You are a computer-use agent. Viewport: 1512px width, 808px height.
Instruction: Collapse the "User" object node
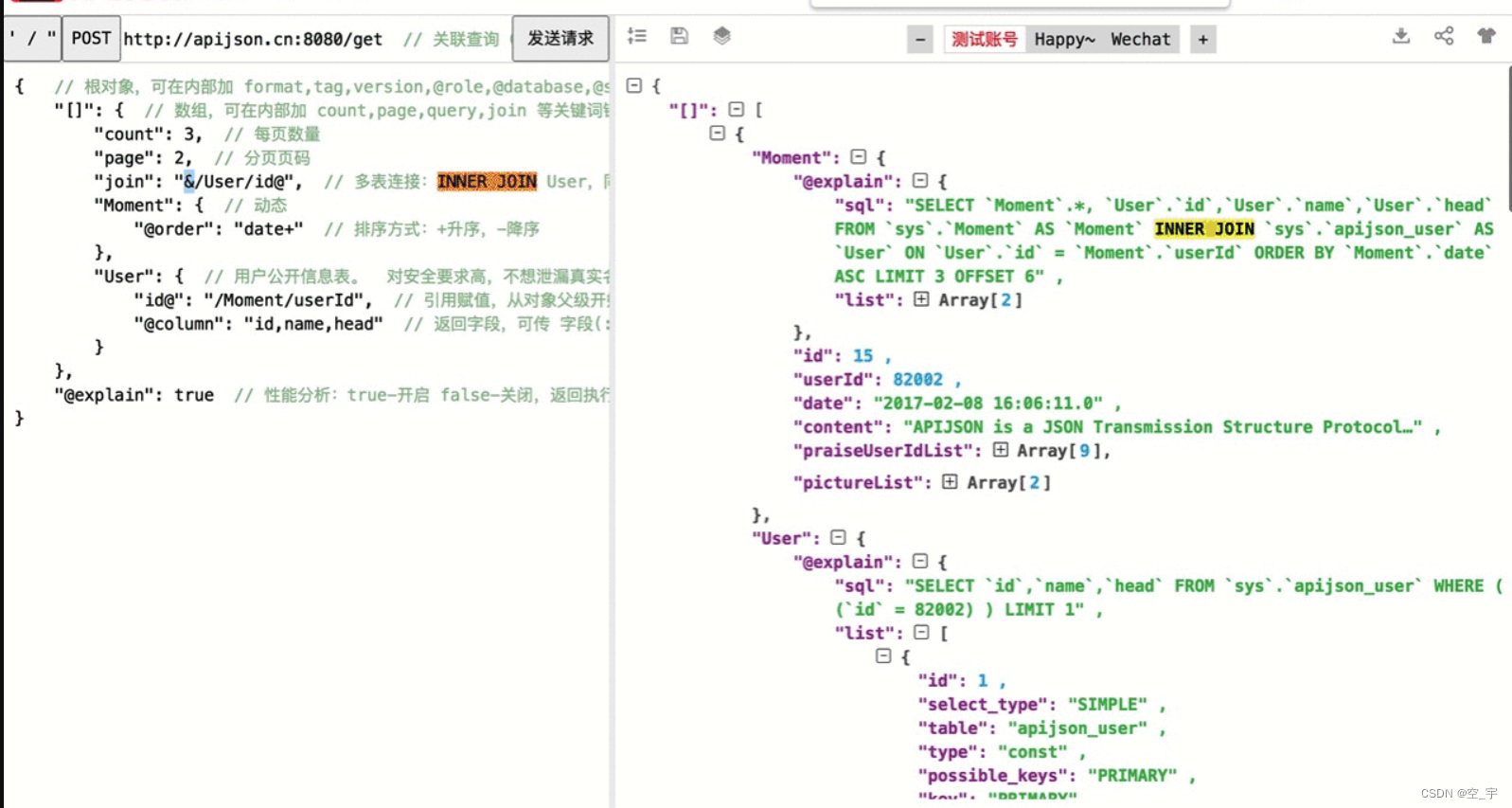pos(838,537)
